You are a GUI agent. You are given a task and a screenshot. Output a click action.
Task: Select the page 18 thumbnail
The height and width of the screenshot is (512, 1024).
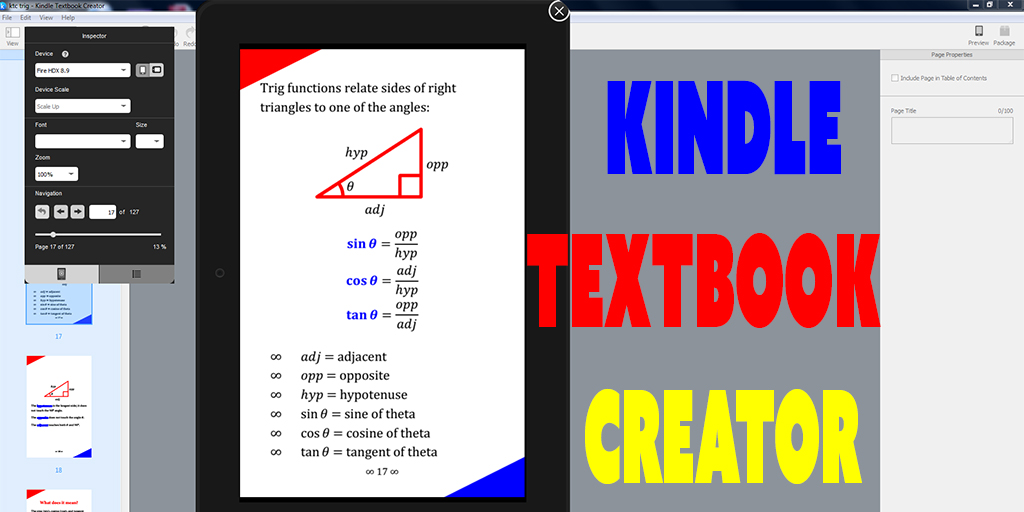pyautogui.click(x=59, y=405)
